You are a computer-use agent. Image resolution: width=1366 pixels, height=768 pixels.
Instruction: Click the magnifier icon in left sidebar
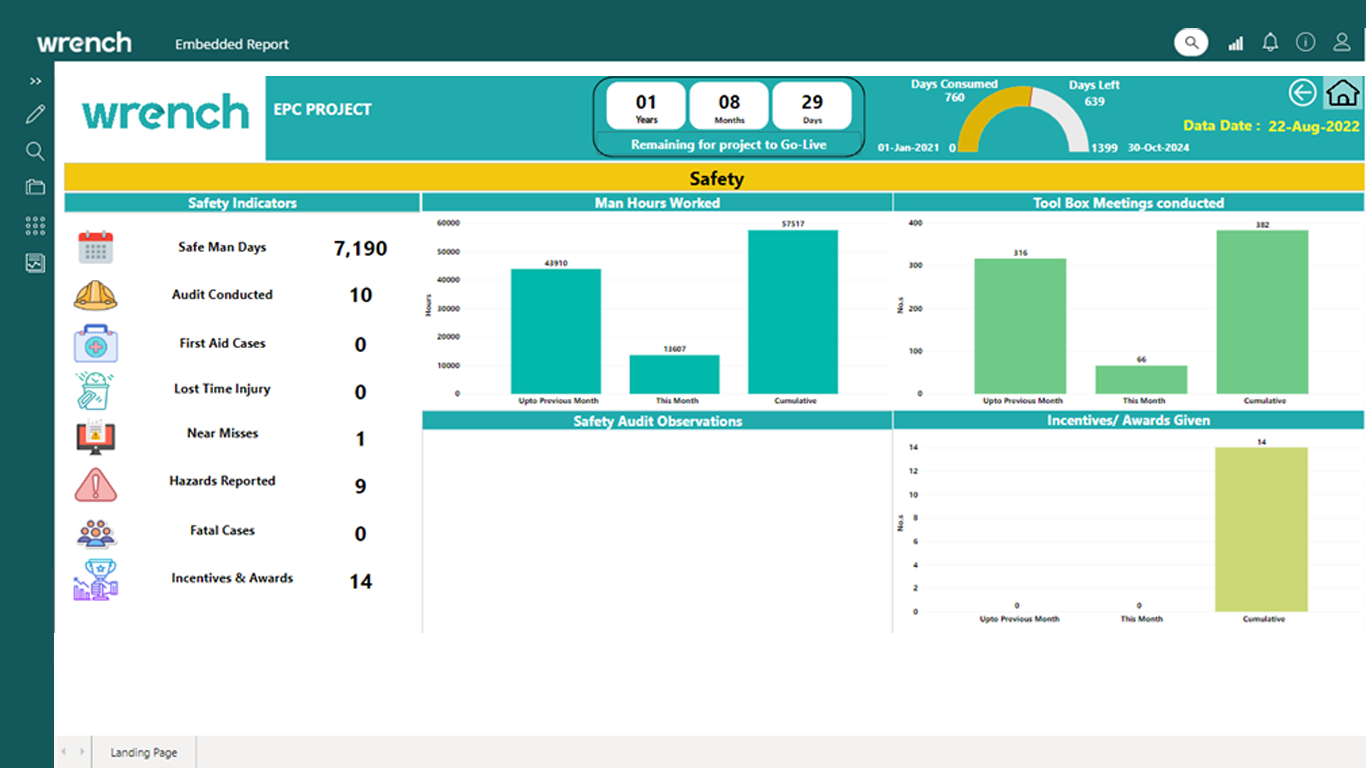35,151
